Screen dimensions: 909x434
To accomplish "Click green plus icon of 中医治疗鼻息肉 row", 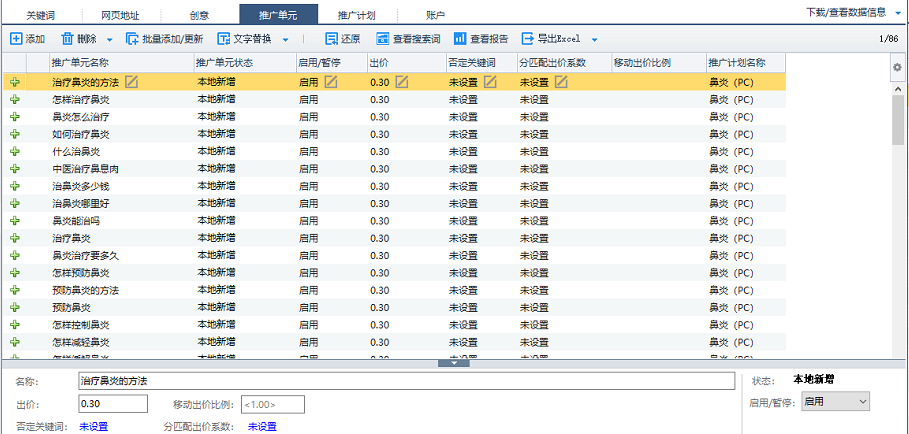I will tap(15, 169).
